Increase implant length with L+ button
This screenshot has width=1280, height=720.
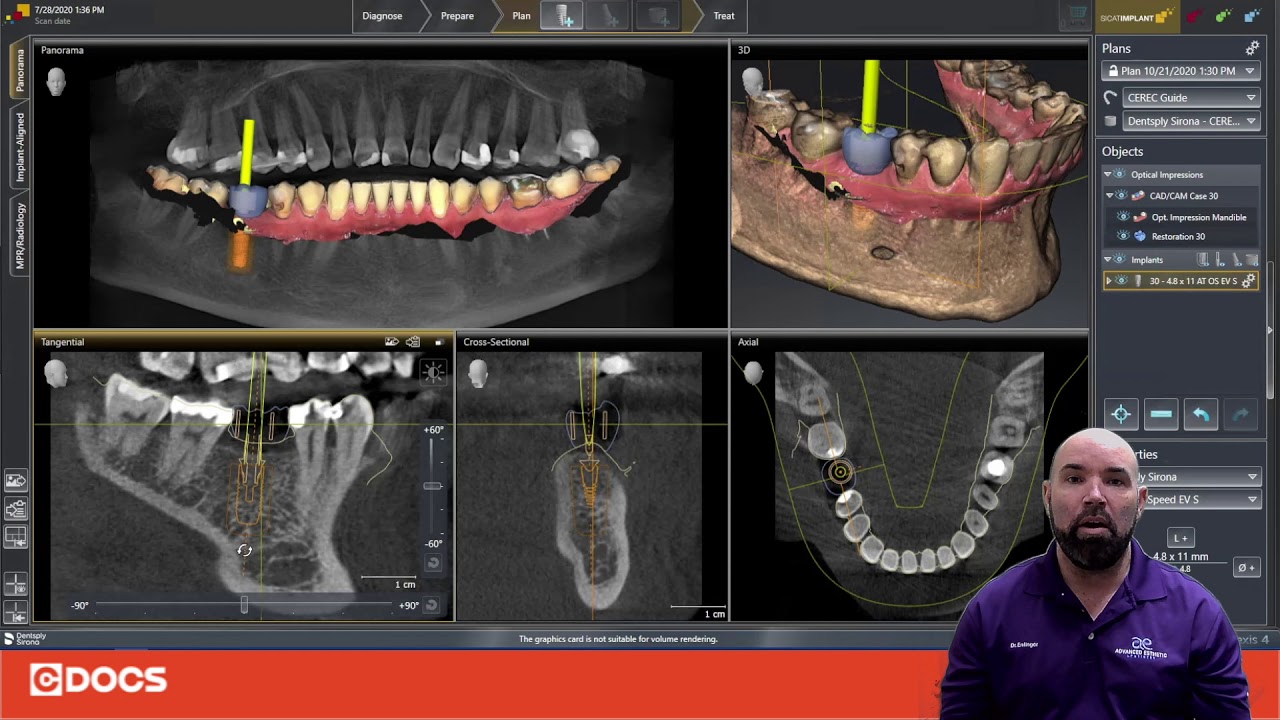point(1181,538)
